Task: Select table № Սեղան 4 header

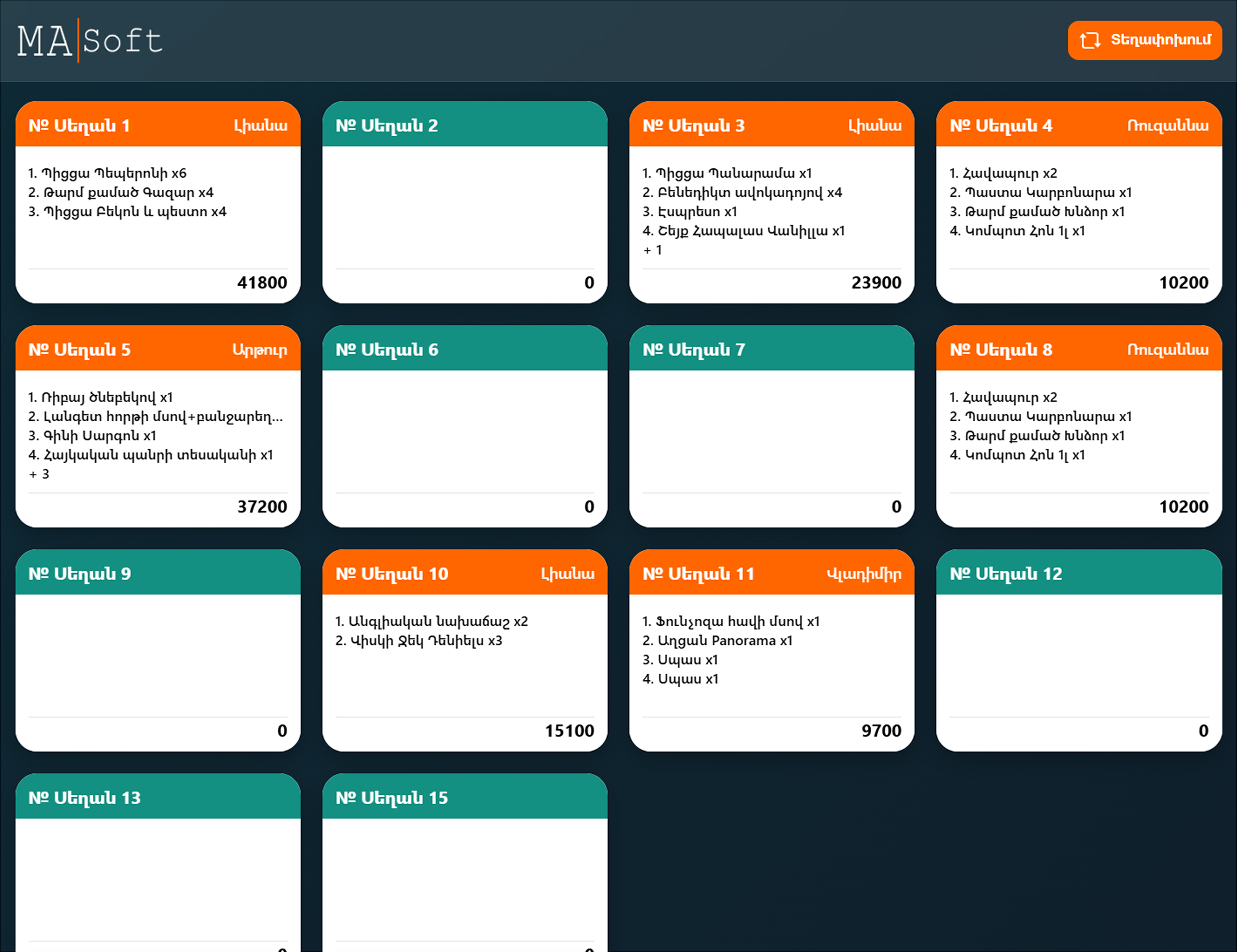Action: (x=1079, y=124)
